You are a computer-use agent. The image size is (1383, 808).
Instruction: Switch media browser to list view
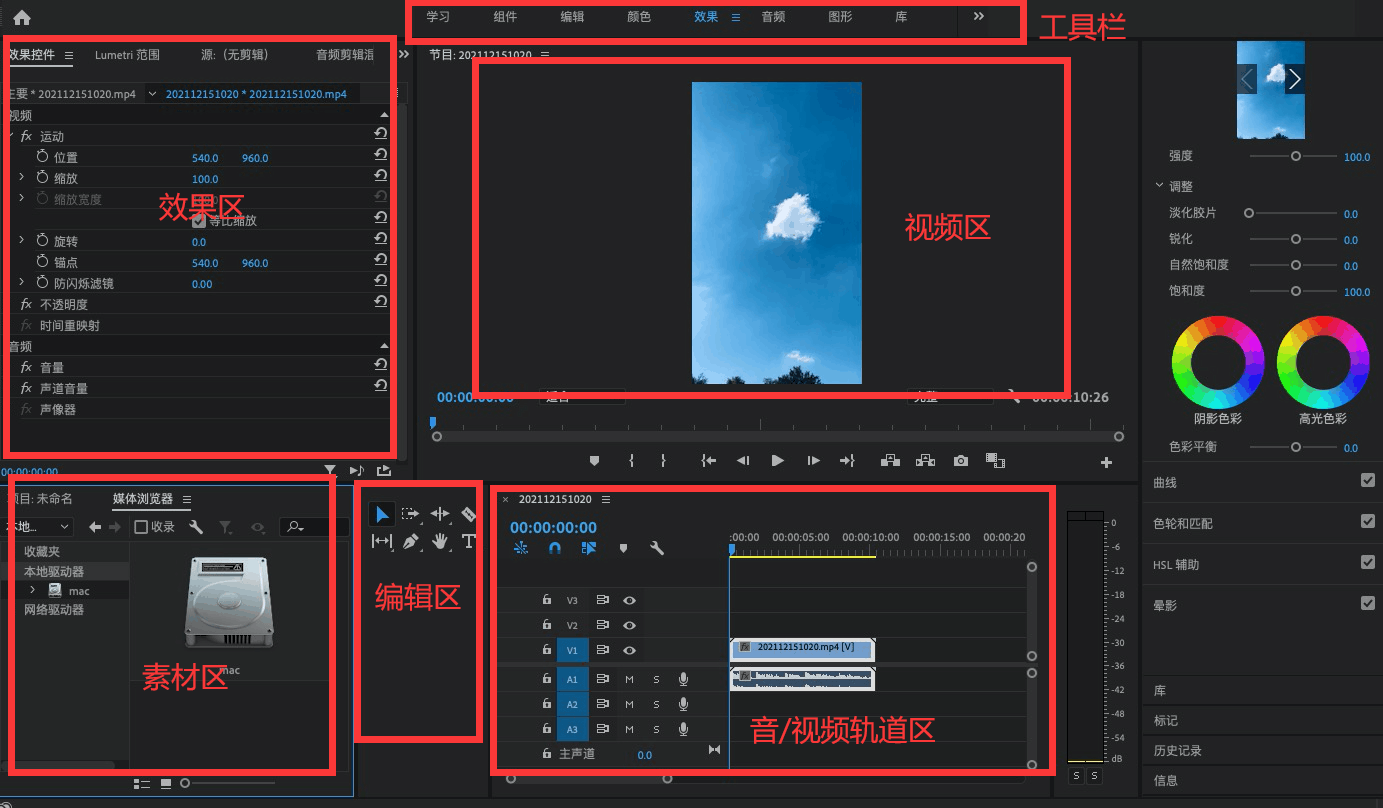(141, 783)
